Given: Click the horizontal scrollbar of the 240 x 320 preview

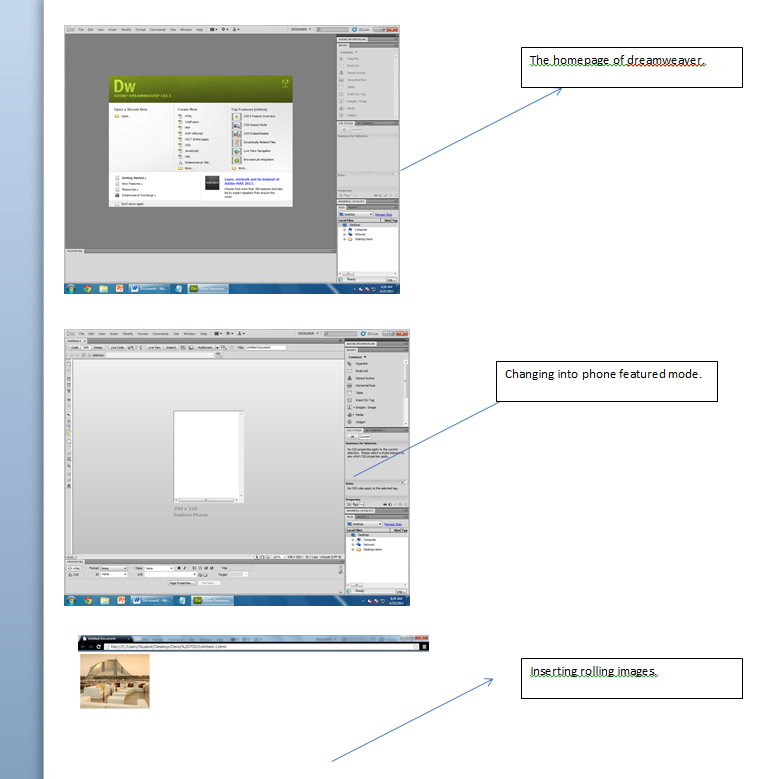Looking at the screenshot, I should pyautogui.click(x=206, y=500).
